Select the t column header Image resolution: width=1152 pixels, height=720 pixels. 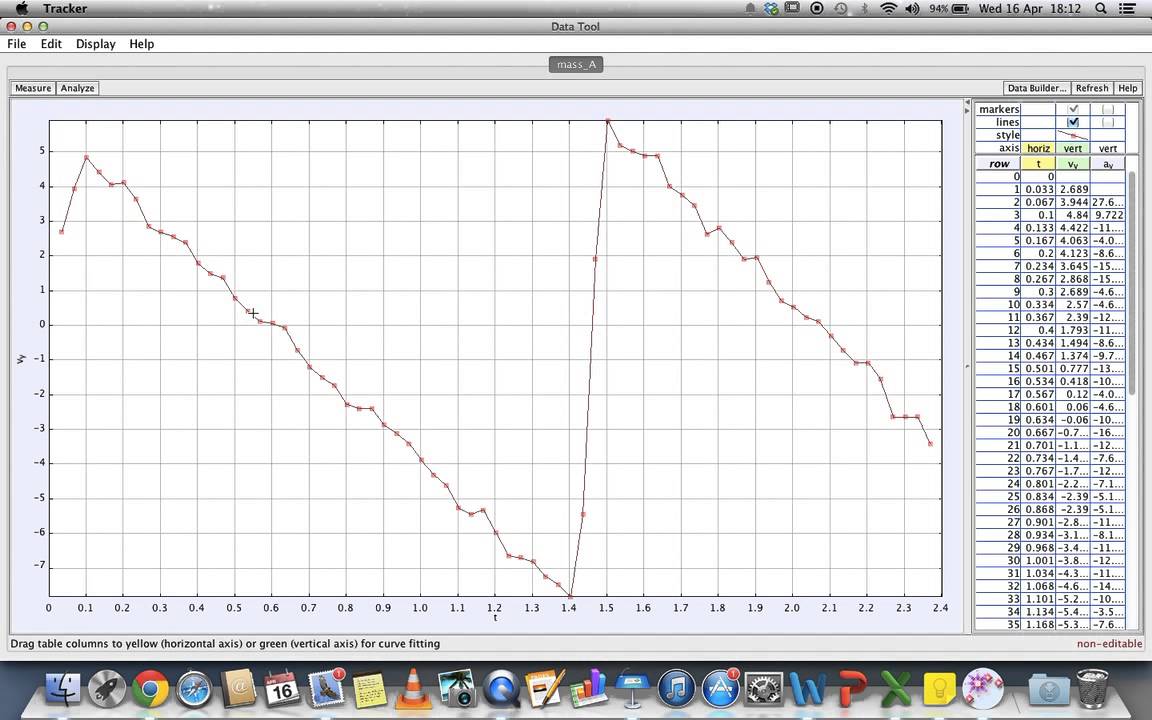point(1038,164)
